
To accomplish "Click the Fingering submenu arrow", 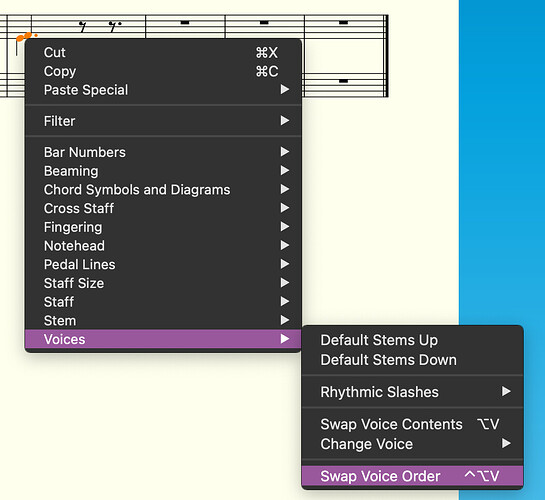I will coord(285,227).
